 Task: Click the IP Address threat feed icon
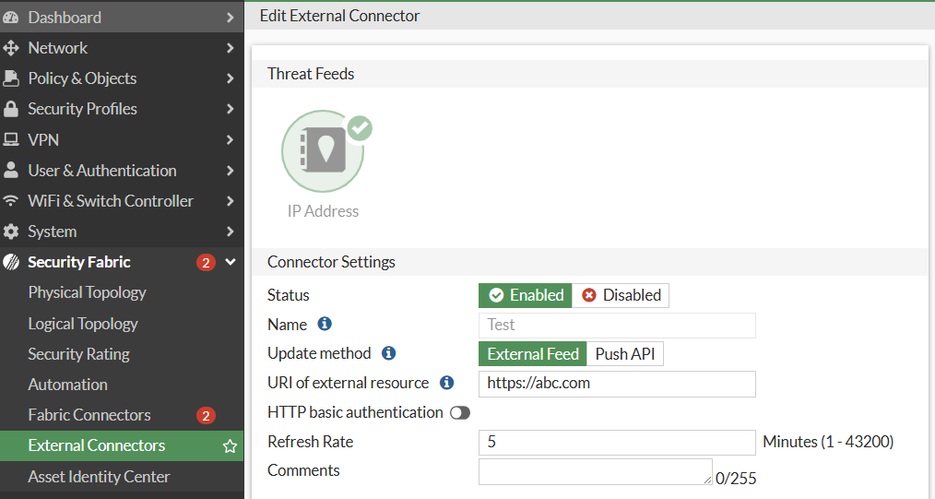pos(321,152)
